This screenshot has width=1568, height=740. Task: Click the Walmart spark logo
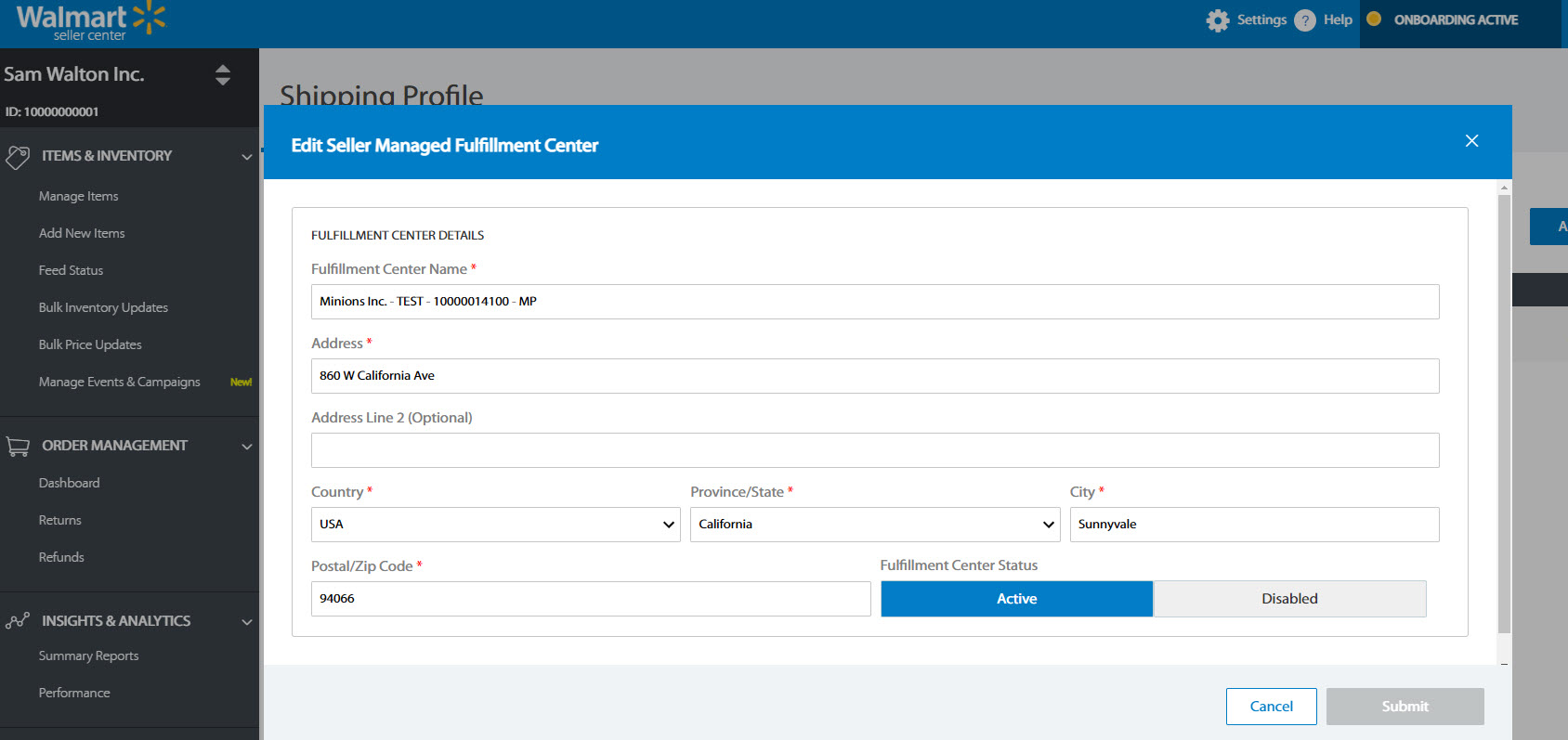tap(149, 18)
